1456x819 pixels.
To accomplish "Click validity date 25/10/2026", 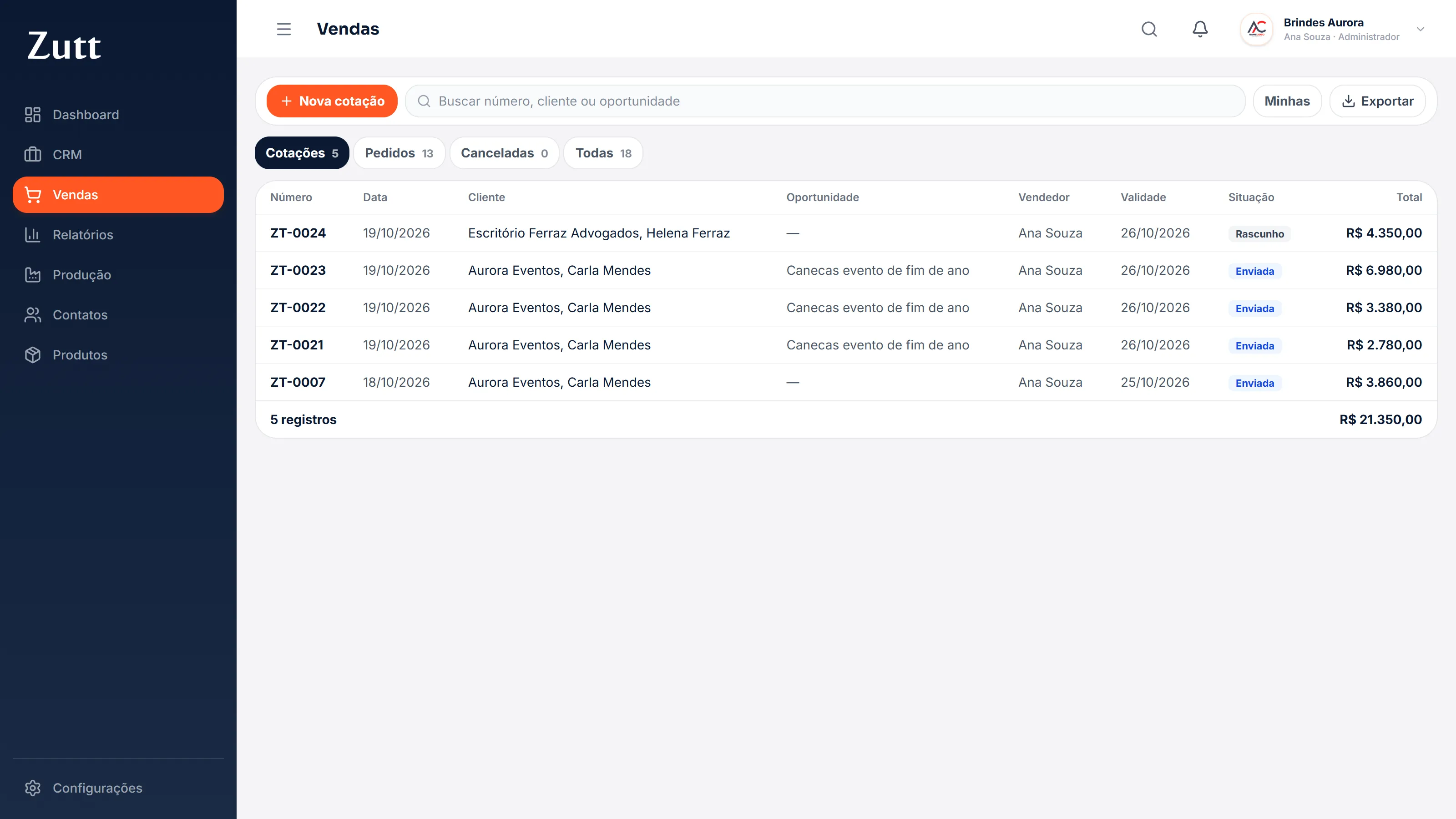I will click(1155, 382).
